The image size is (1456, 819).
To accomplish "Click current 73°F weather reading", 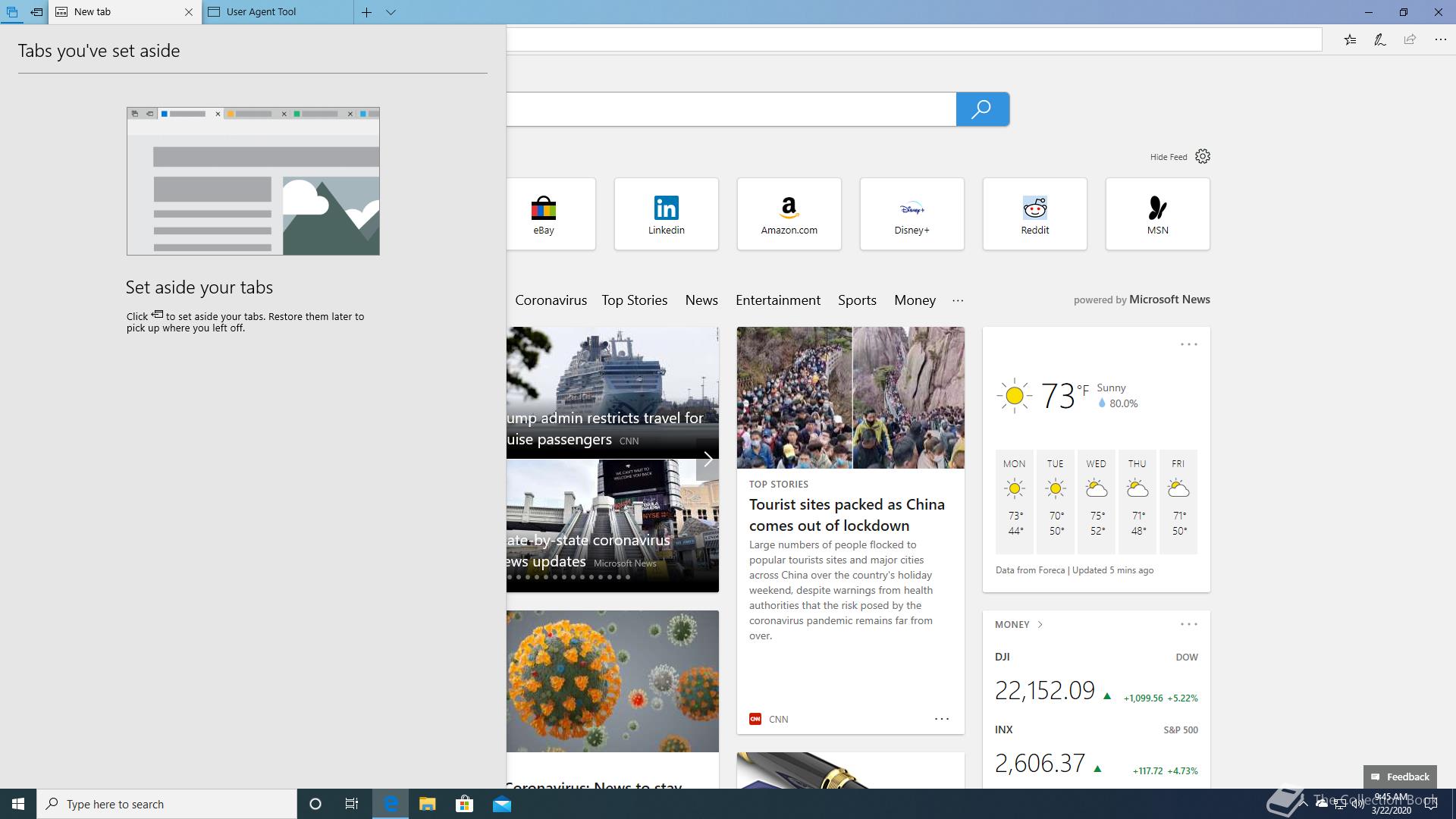I will tap(1064, 395).
